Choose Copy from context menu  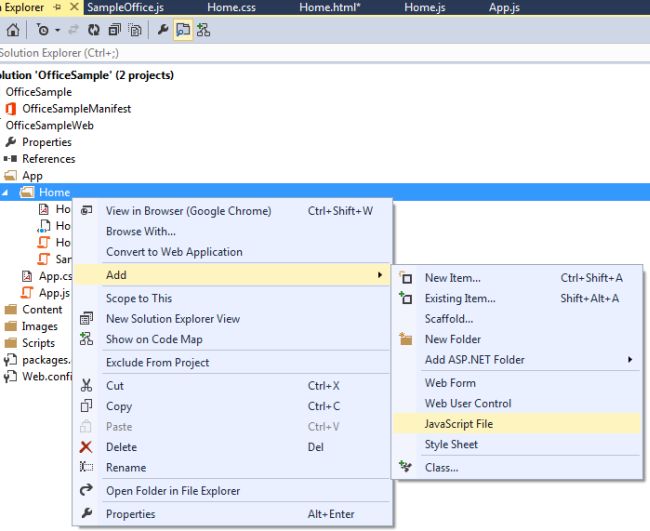232,406
